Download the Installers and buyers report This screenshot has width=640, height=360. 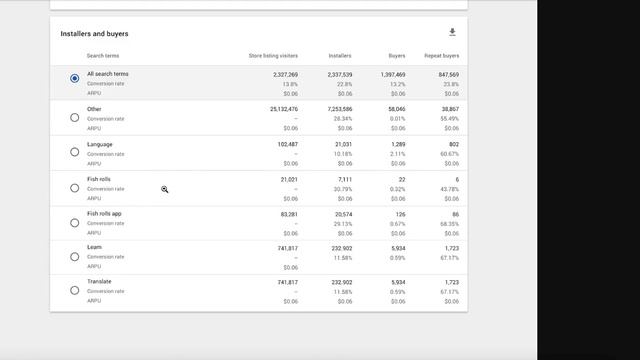(452, 32)
